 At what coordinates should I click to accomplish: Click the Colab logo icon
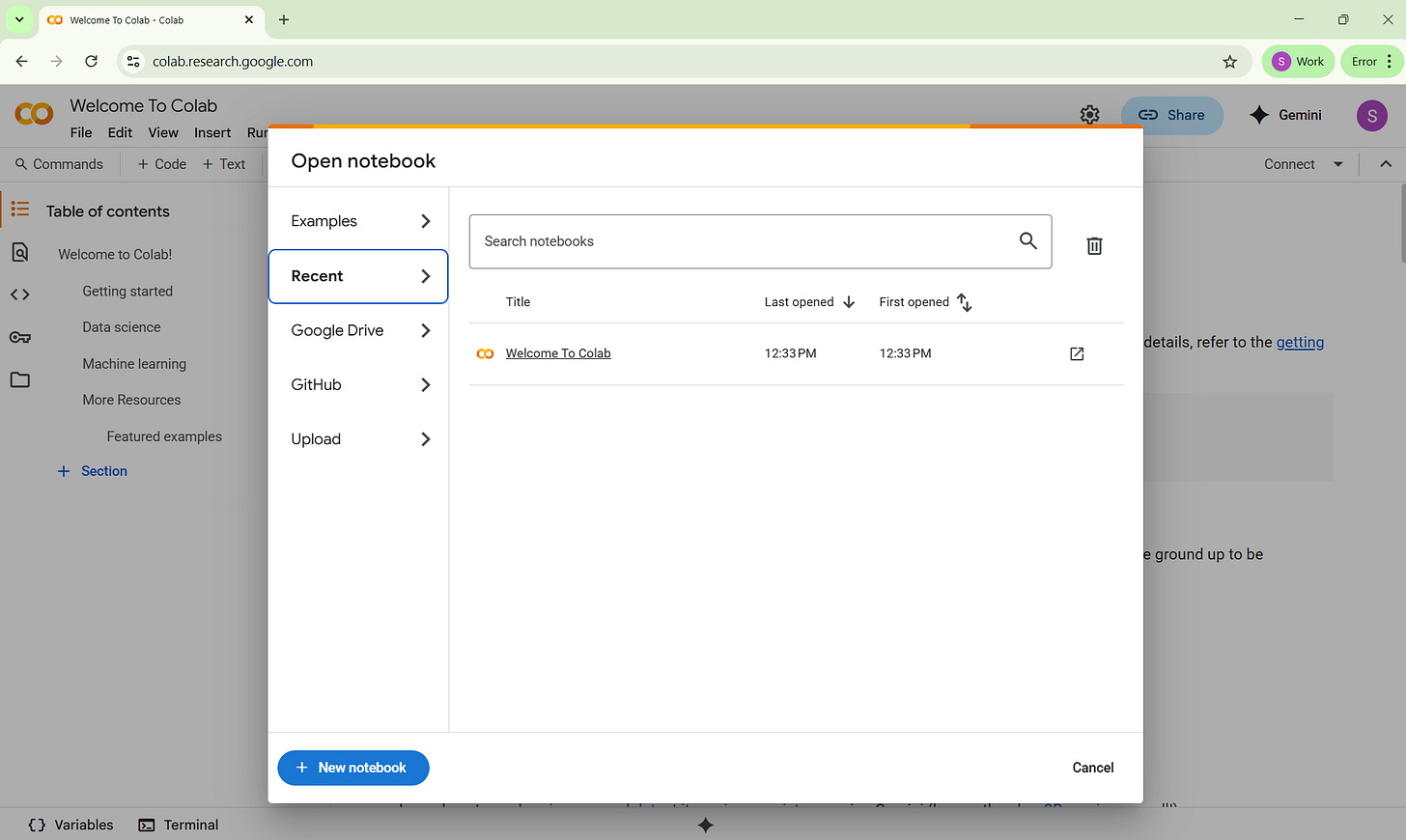click(34, 114)
